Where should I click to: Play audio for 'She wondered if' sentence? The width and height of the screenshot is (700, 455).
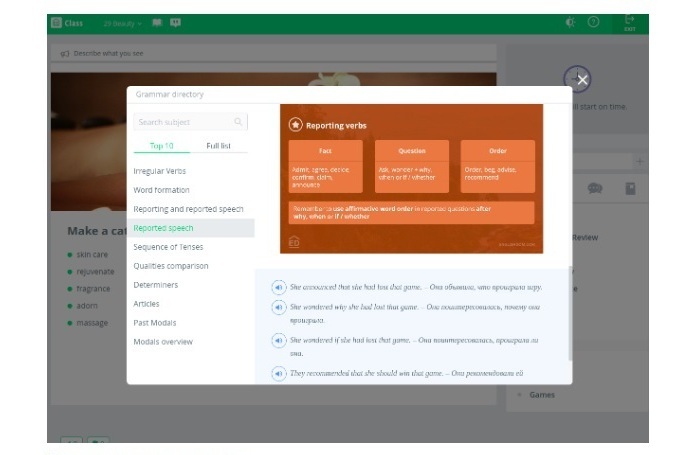pos(280,341)
